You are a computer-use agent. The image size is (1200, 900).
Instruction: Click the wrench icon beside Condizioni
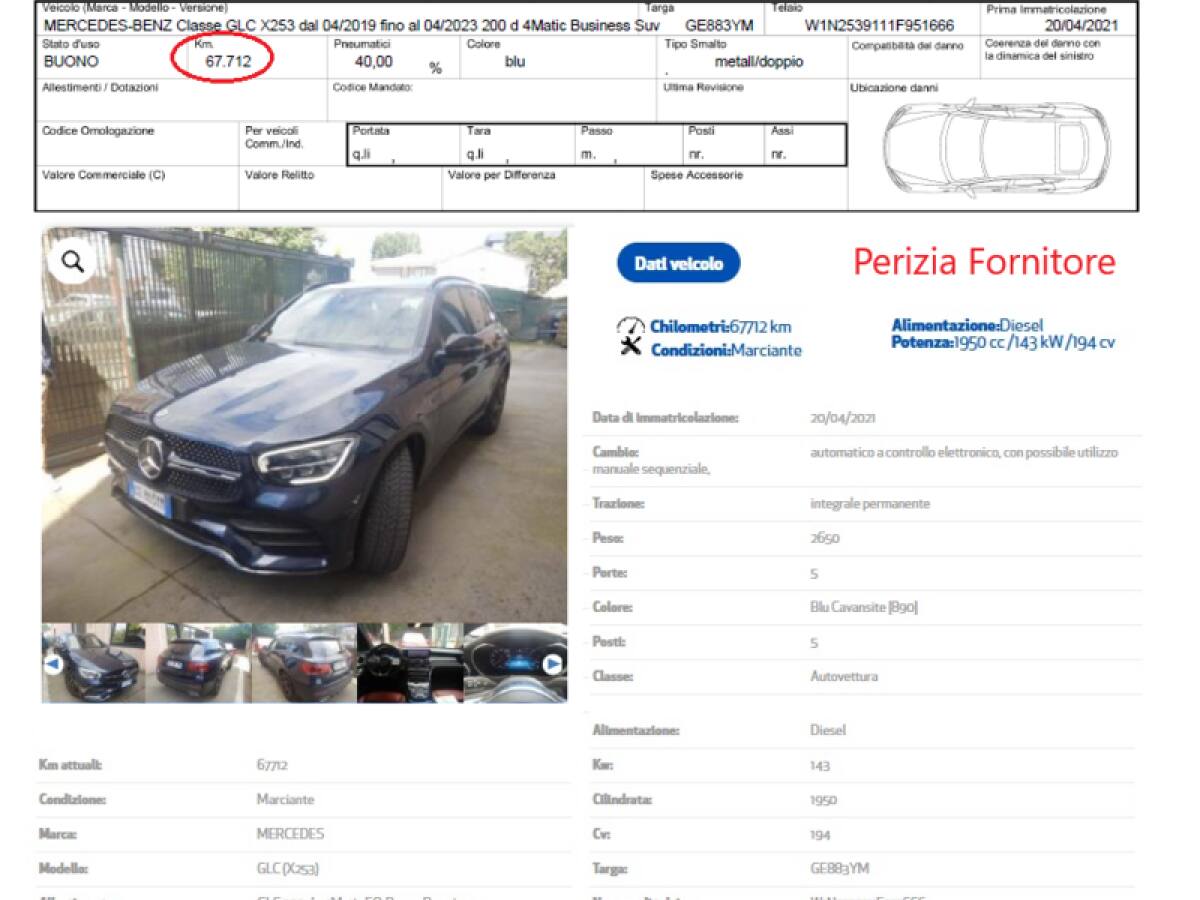[x=631, y=348]
